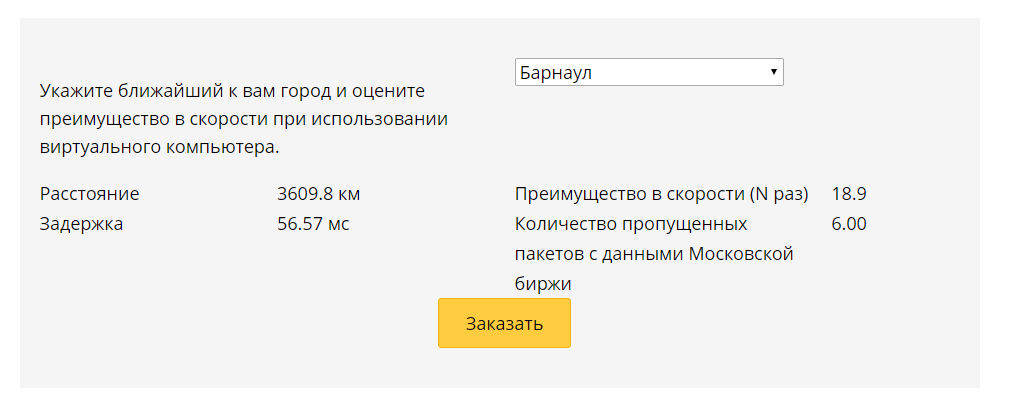
Task: Click the word 'биржи' below the packets label
Action: (x=539, y=284)
